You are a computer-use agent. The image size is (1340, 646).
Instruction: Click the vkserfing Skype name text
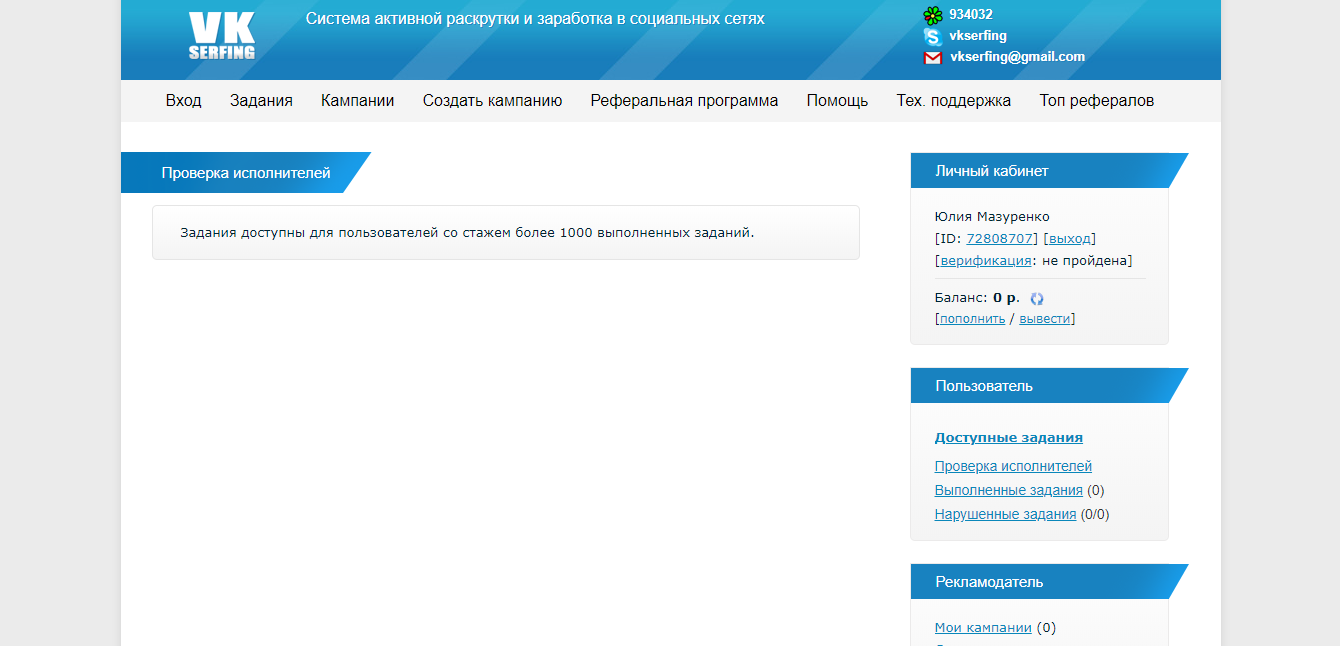click(978, 36)
